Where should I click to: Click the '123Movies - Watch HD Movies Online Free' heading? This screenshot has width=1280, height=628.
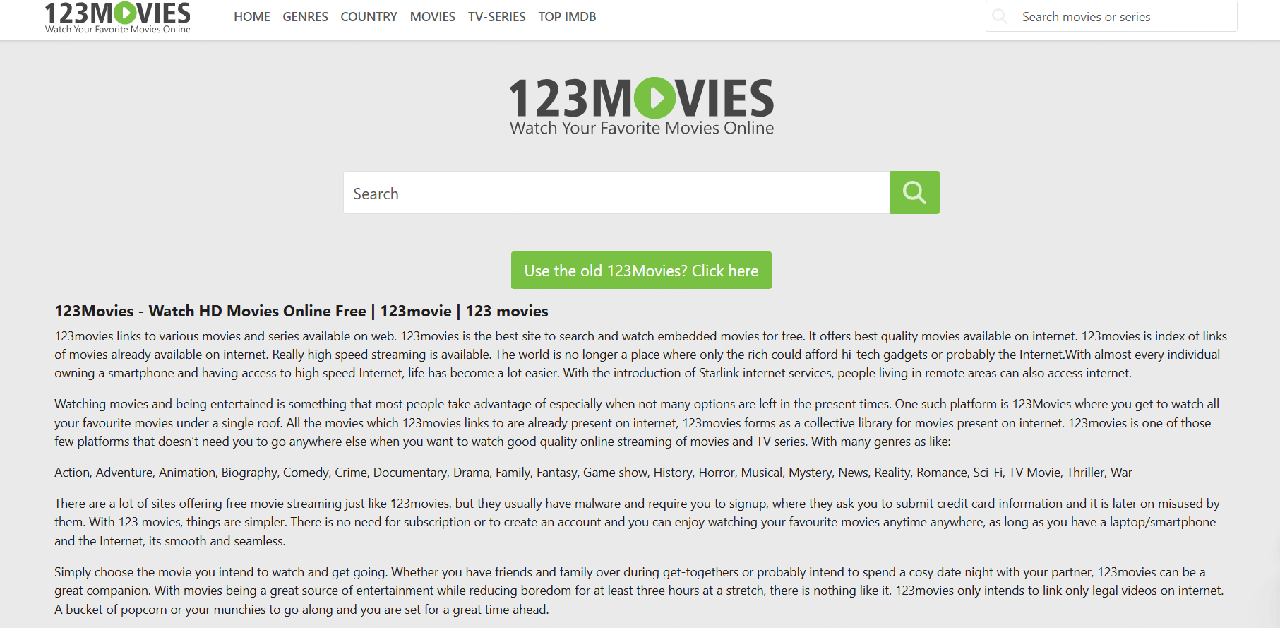coord(301,311)
